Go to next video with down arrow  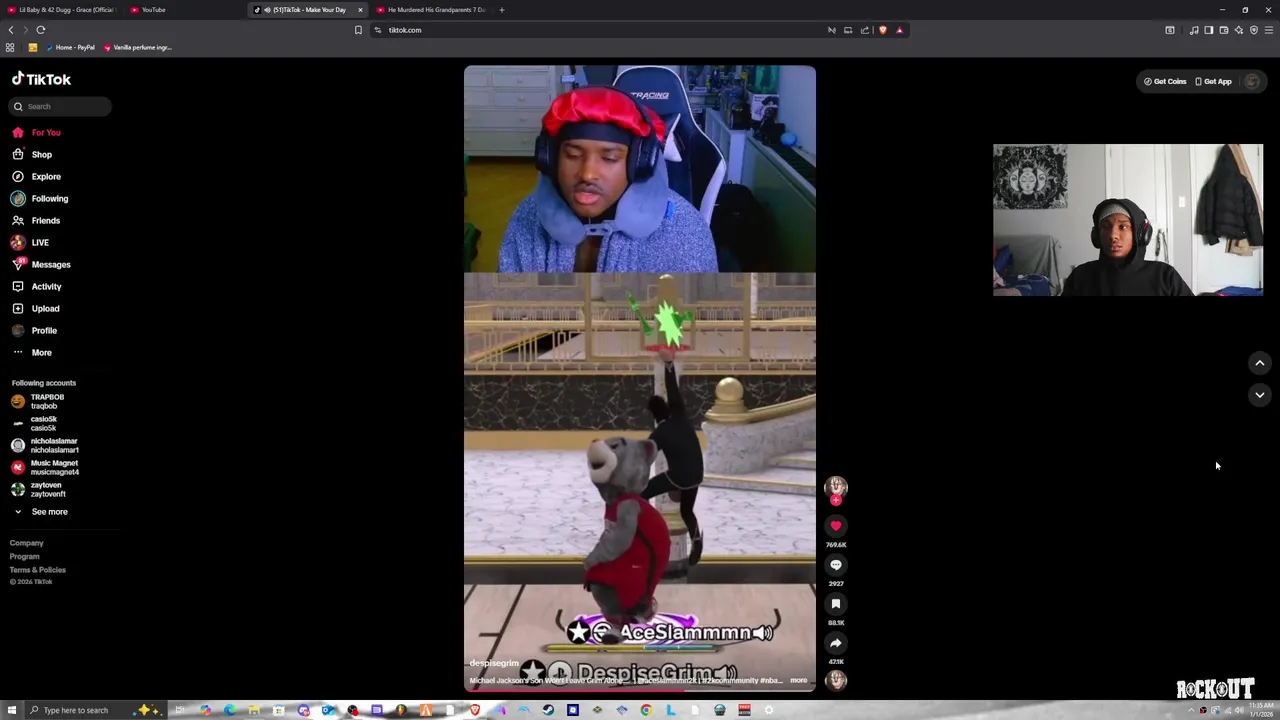(1260, 395)
